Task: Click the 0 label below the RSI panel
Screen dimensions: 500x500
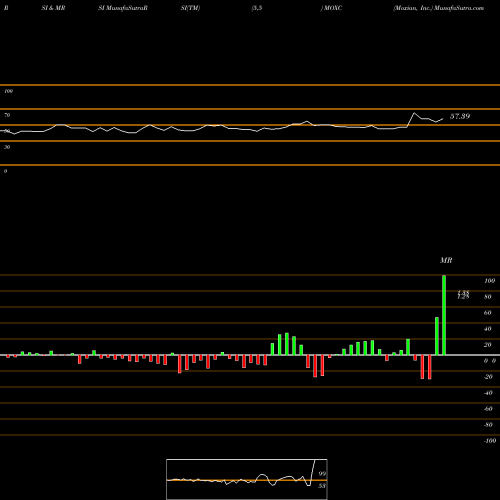Action: (x=5, y=171)
